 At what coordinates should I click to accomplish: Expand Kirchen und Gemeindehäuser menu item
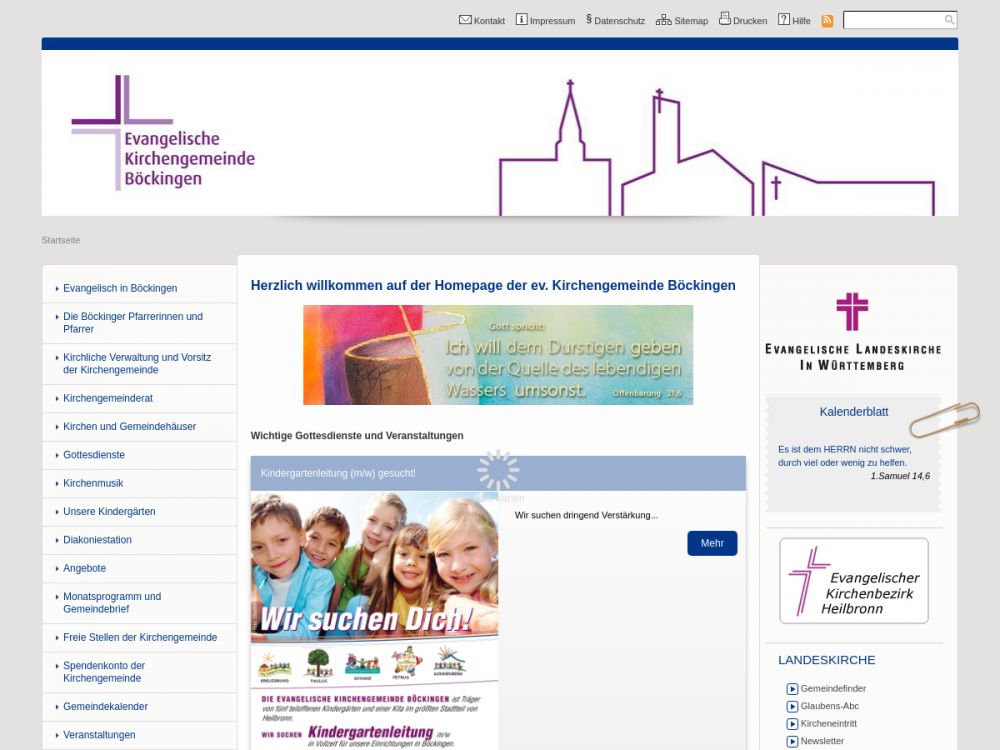click(x=129, y=427)
